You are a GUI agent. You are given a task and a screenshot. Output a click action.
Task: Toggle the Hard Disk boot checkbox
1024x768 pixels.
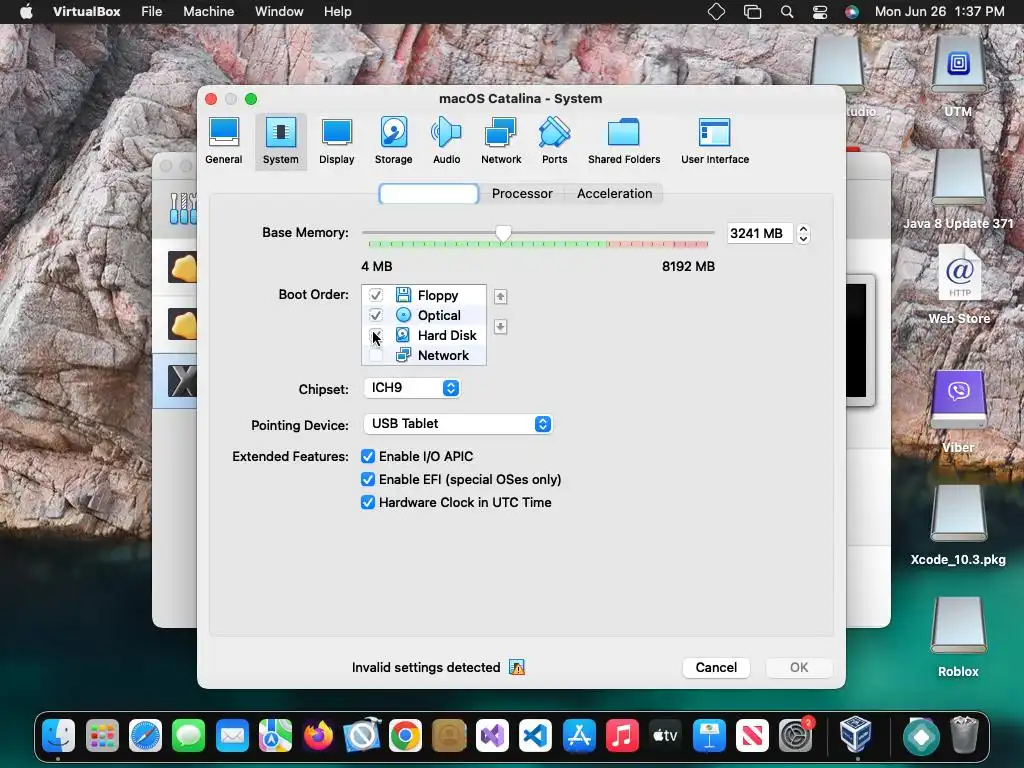pyautogui.click(x=376, y=336)
